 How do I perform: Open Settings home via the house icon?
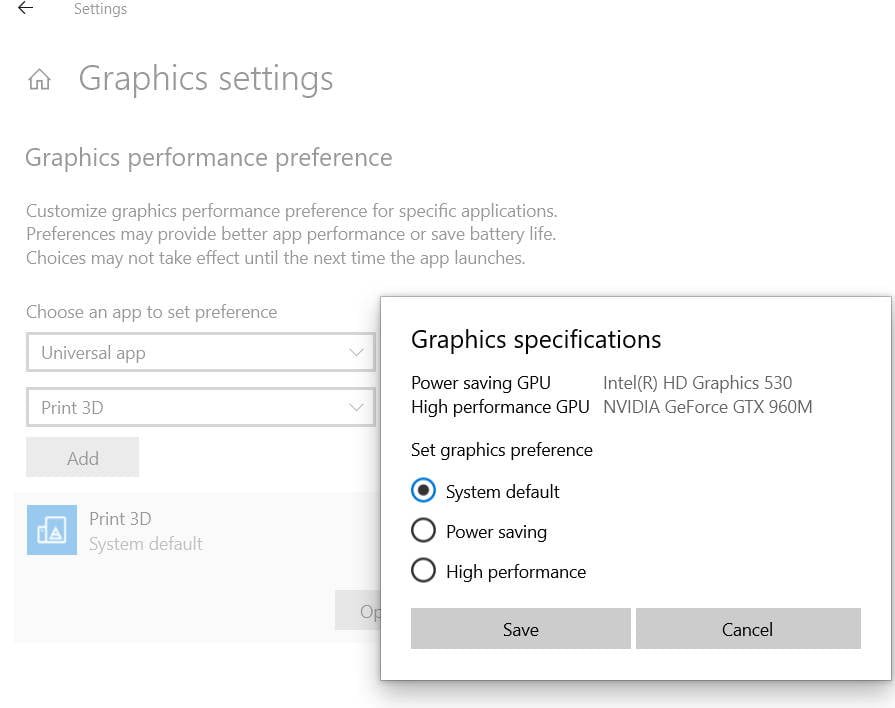tap(39, 79)
